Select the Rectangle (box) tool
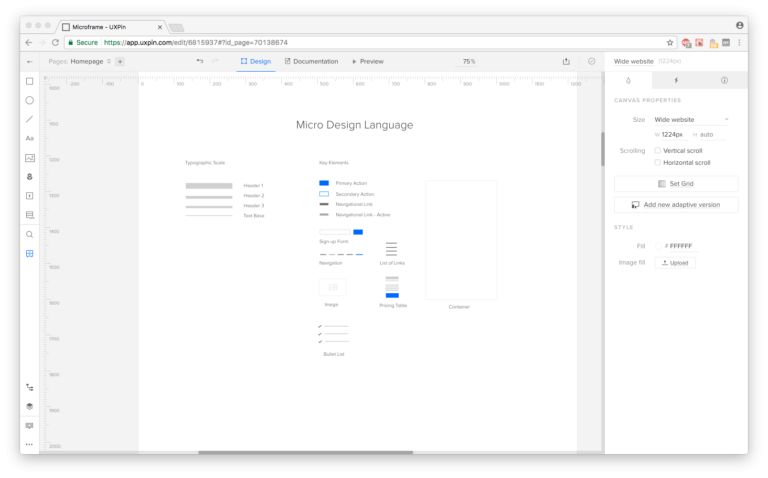768x478 pixels. click(29, 81)
